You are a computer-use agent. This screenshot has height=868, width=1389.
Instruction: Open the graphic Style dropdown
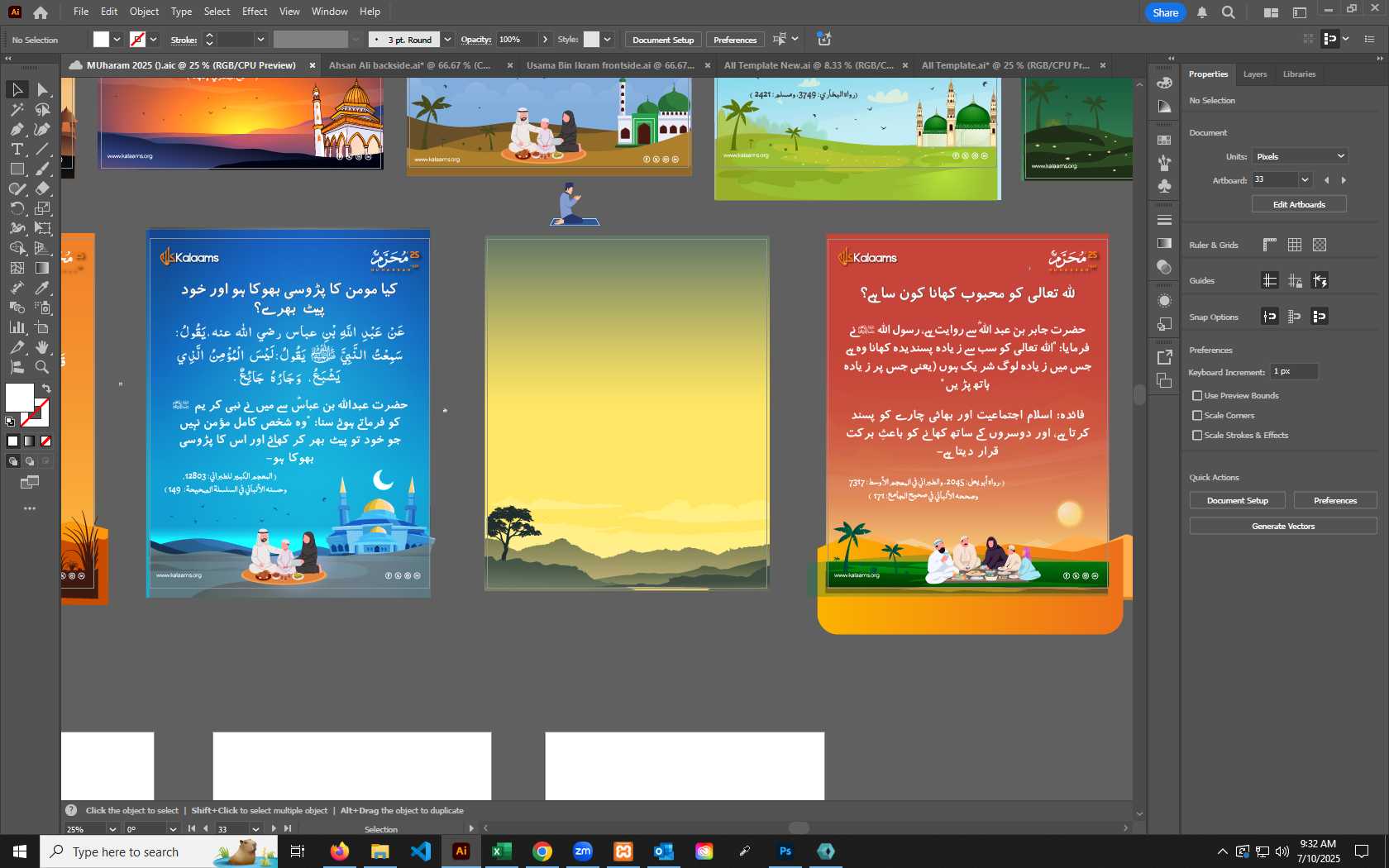click(607, 39)
